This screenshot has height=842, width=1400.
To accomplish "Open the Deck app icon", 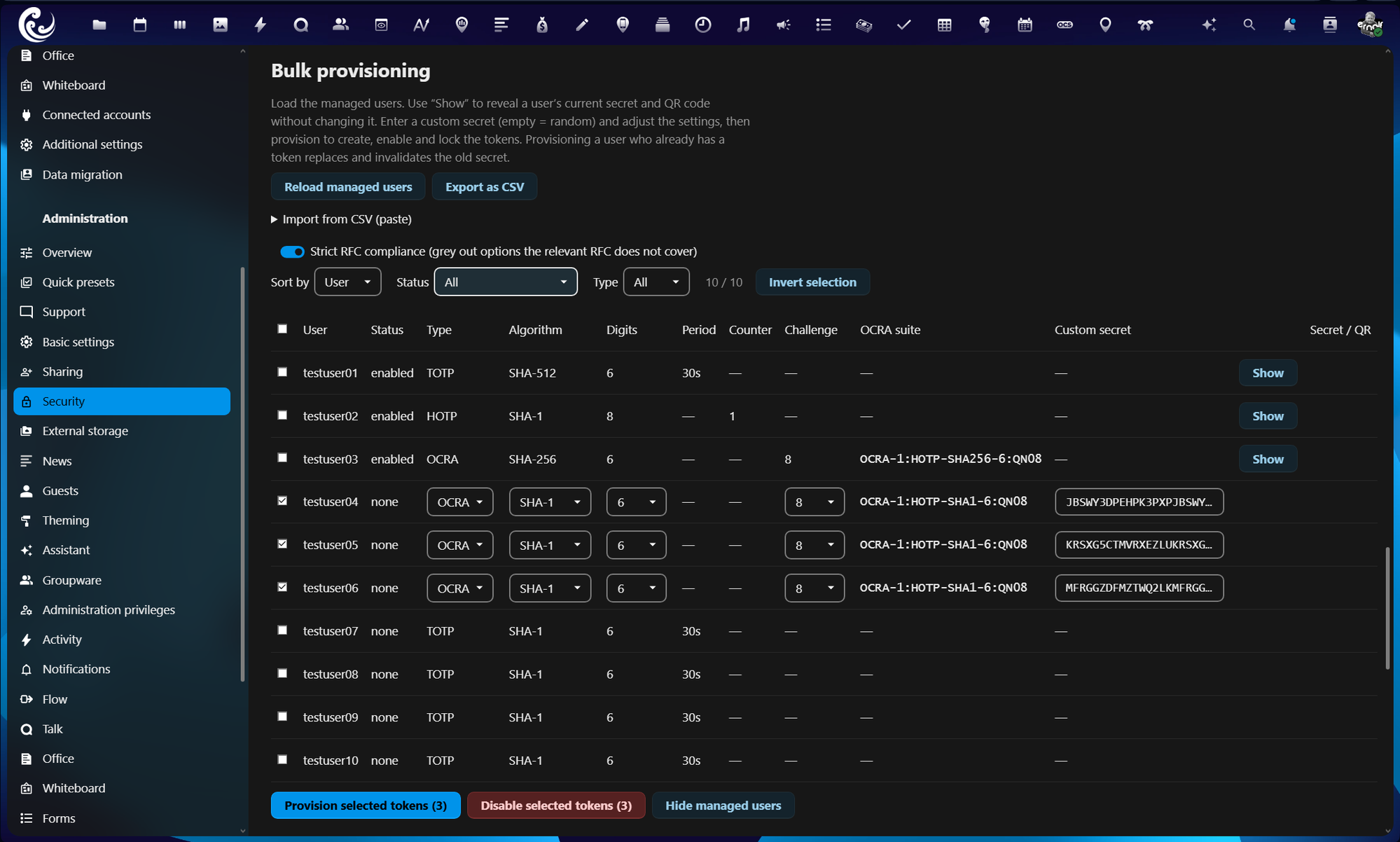I will (x=180, y=25).
